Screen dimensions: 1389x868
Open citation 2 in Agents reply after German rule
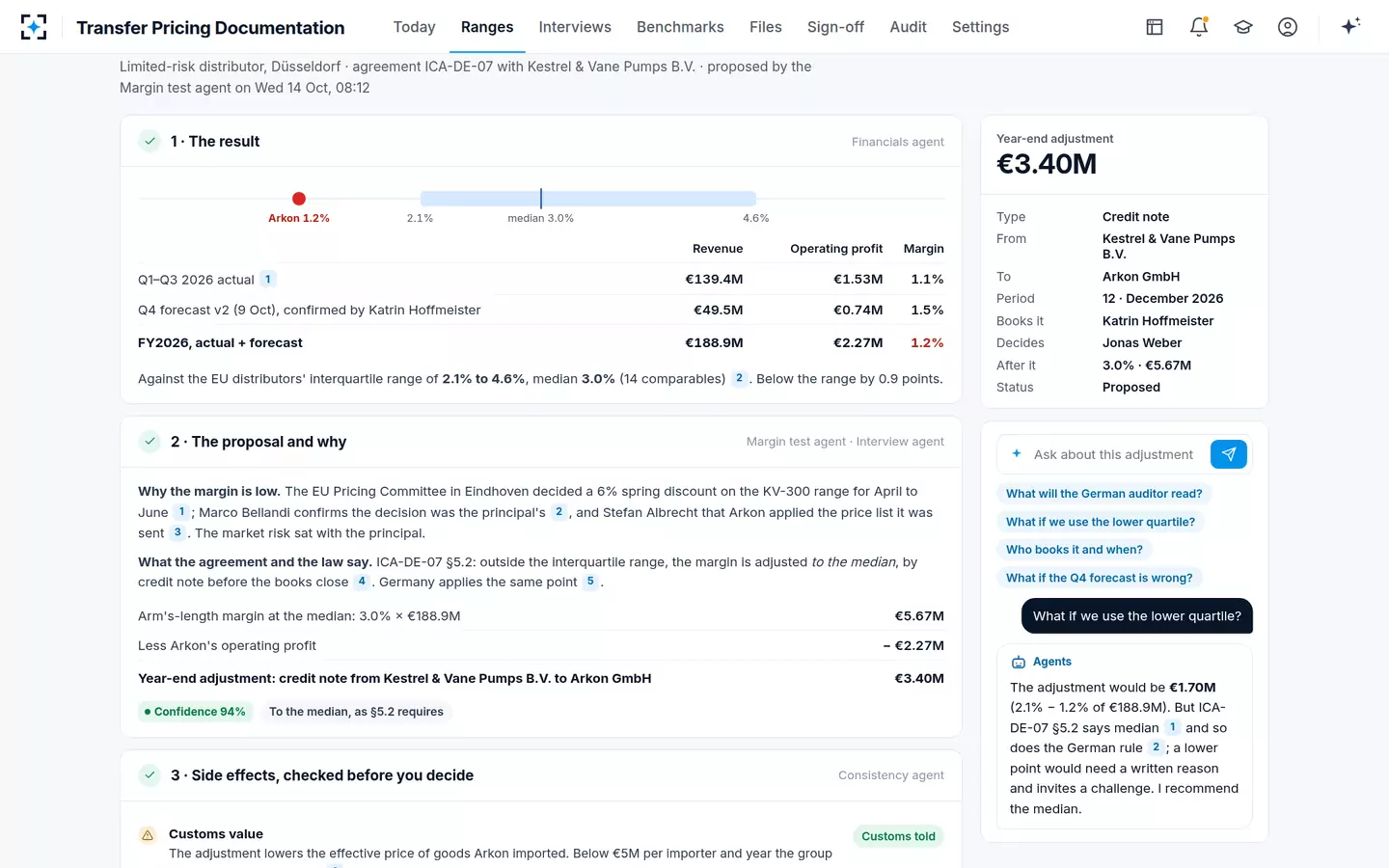(1156, 747)
